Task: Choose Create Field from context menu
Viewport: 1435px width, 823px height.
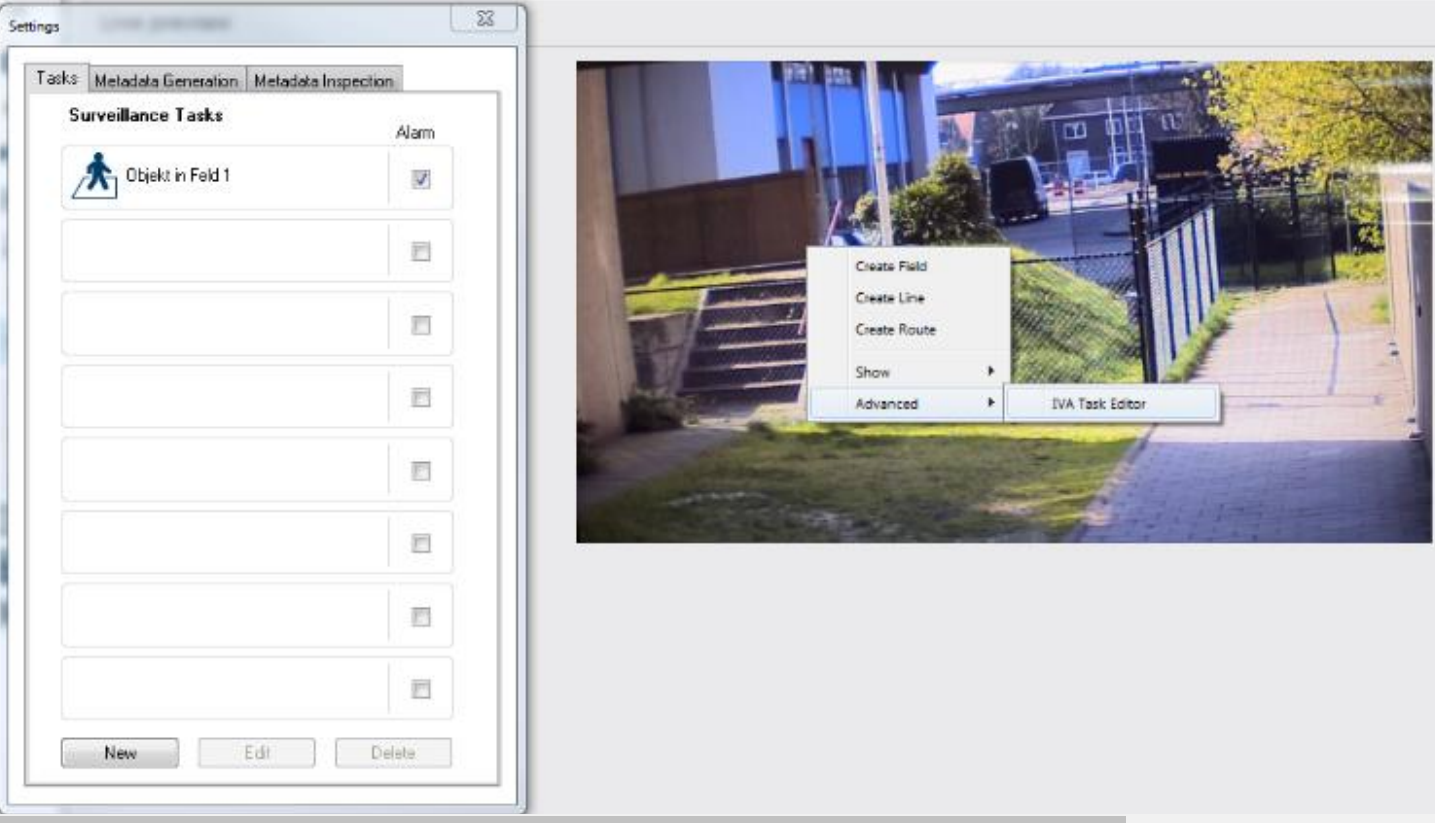Action: (891, 266)
